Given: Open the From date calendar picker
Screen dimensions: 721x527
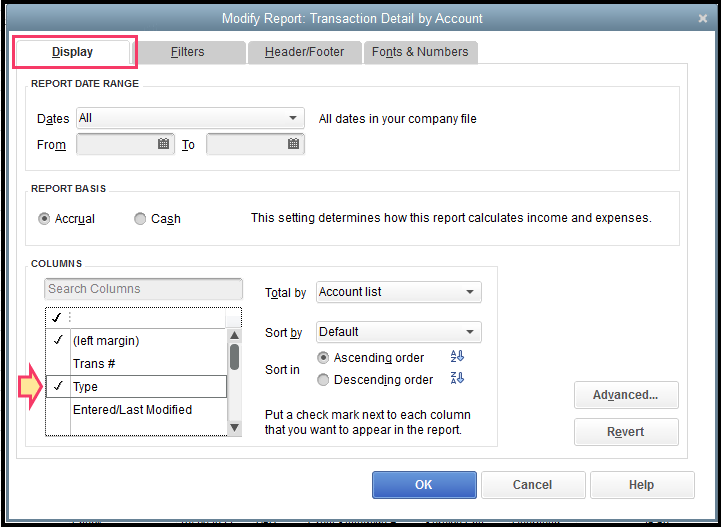Looking at the screenshot, I should click(x=164, y=144).
